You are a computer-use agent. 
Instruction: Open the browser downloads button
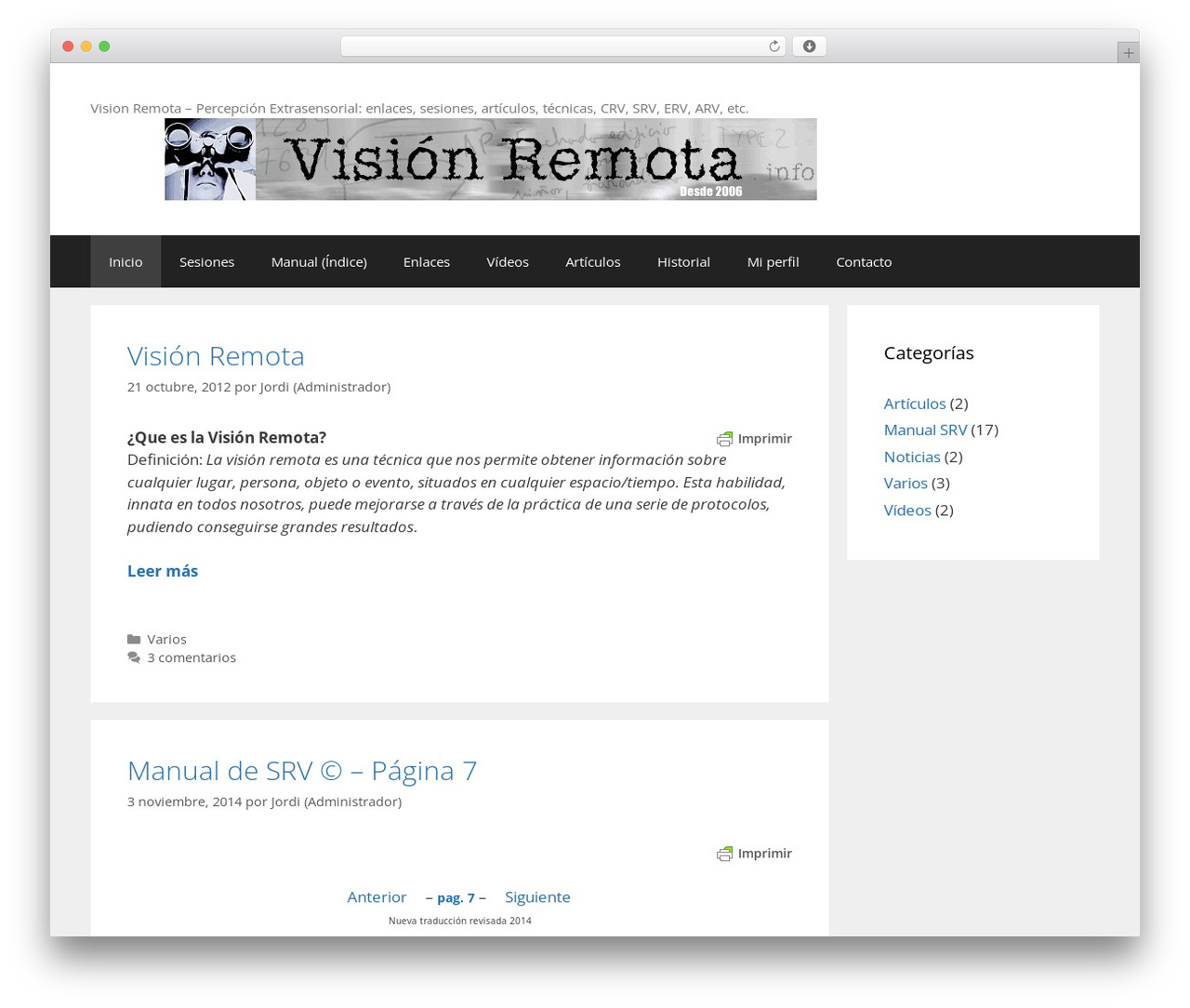[809, 46]
